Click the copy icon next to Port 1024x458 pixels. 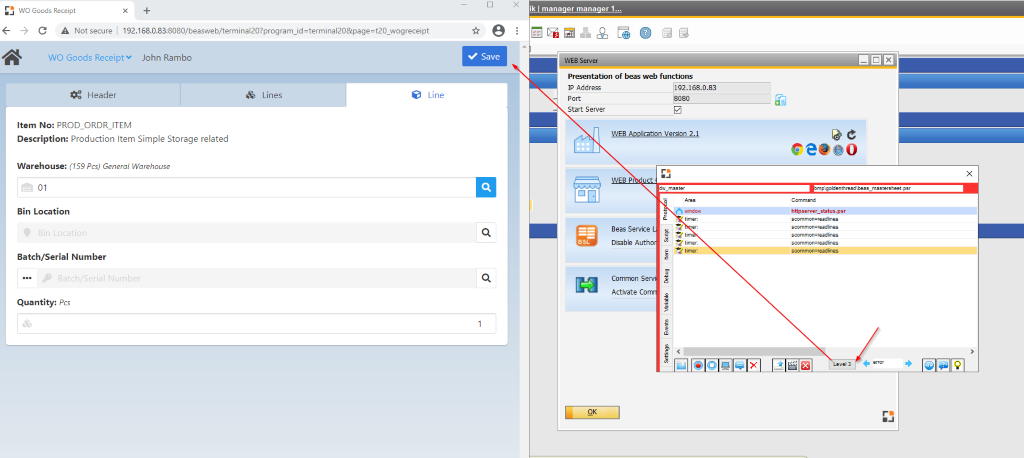tap(780, 99)
